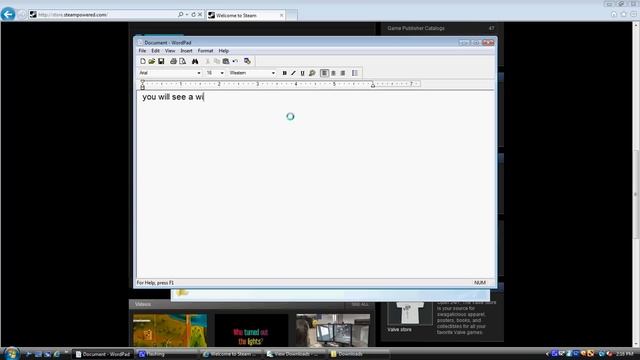Click the Bullets list icon
Image resolution: width=640 pixels, height=360 pixels.
pyautogui.click(x=355, y=73)
